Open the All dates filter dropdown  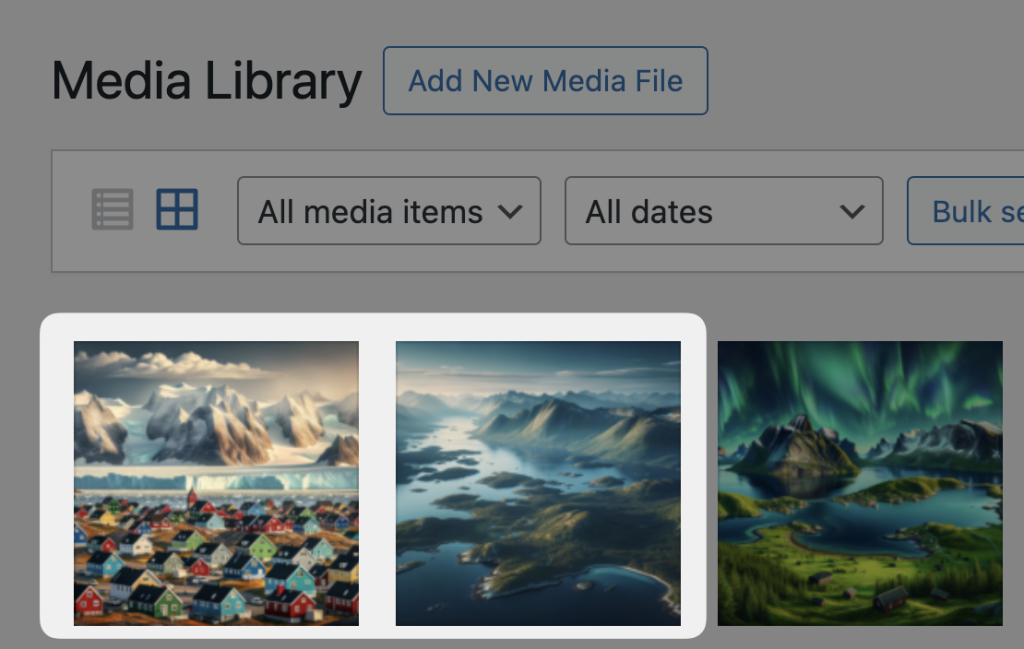pos(723,211)
